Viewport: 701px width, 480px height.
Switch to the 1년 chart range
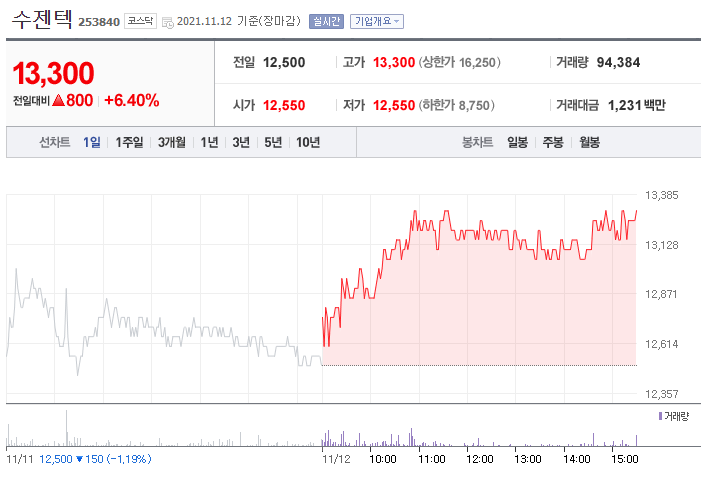coord(209,142)
